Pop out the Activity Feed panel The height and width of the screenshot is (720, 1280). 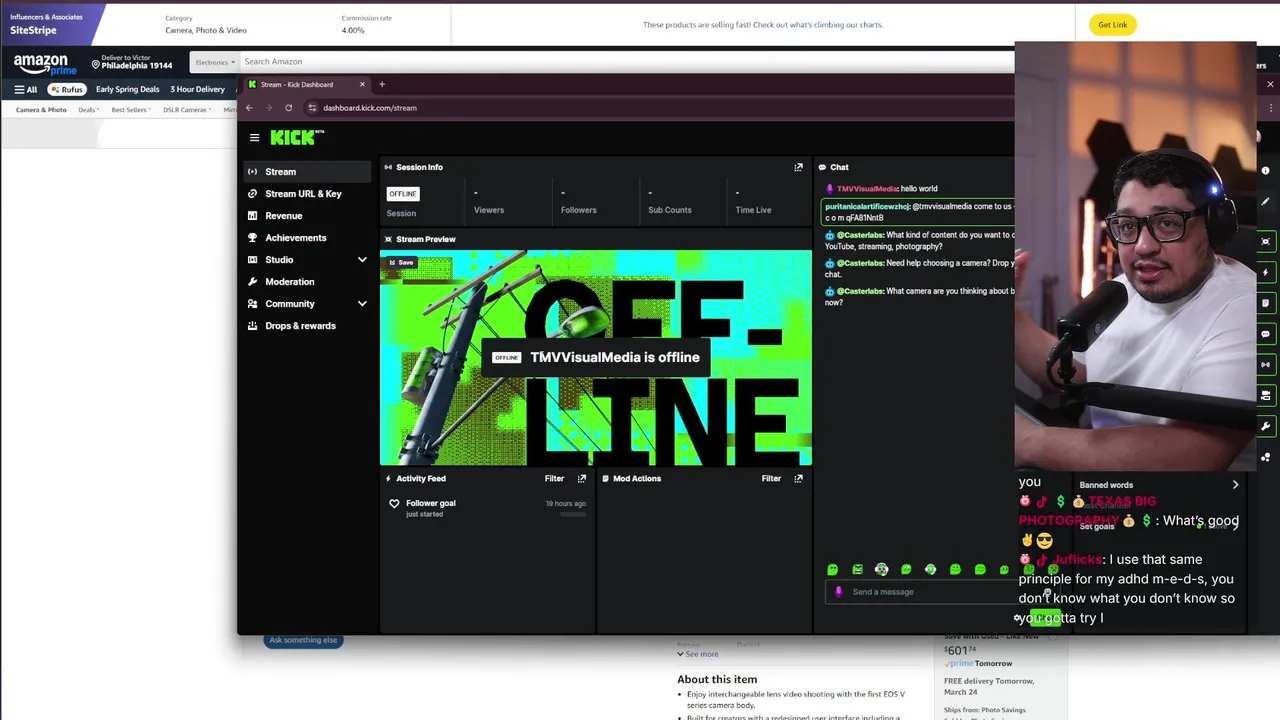point(581,479)
